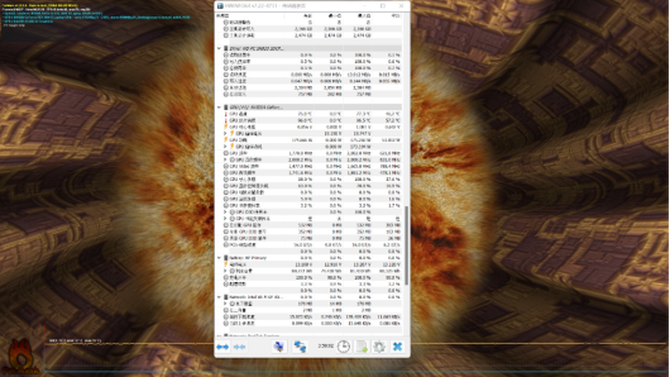Image resolution: width=670 pixels, height=377 pixels.
Task: Expand the GPU rail powers sub-item
Action: click(226, 147)
